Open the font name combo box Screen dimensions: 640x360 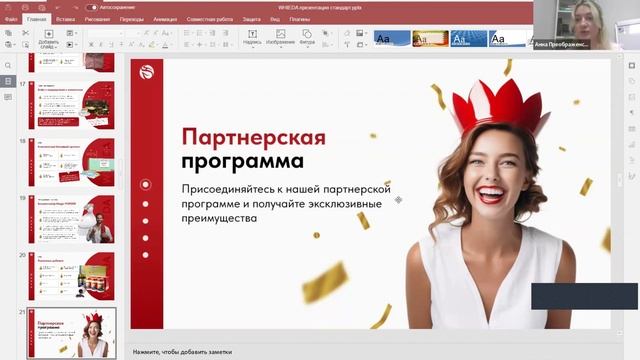[x=105, y=33]
